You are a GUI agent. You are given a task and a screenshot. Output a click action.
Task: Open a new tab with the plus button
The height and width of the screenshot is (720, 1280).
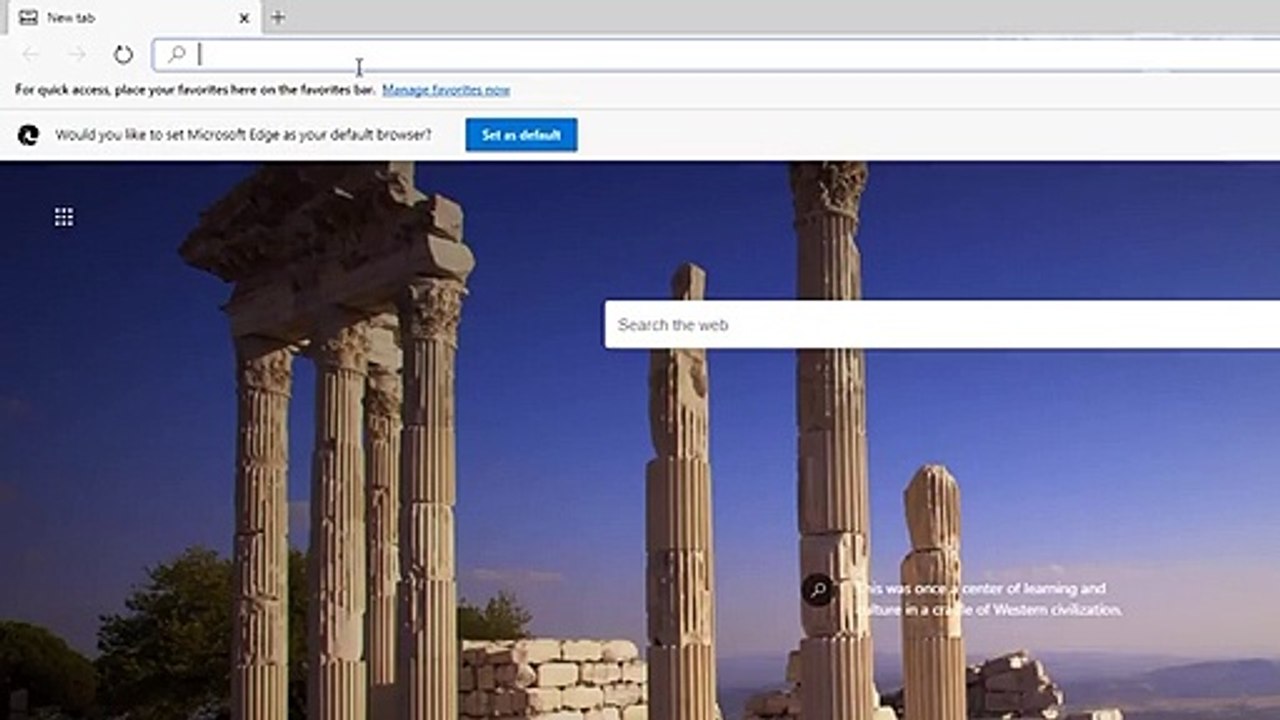pos(278,17)
